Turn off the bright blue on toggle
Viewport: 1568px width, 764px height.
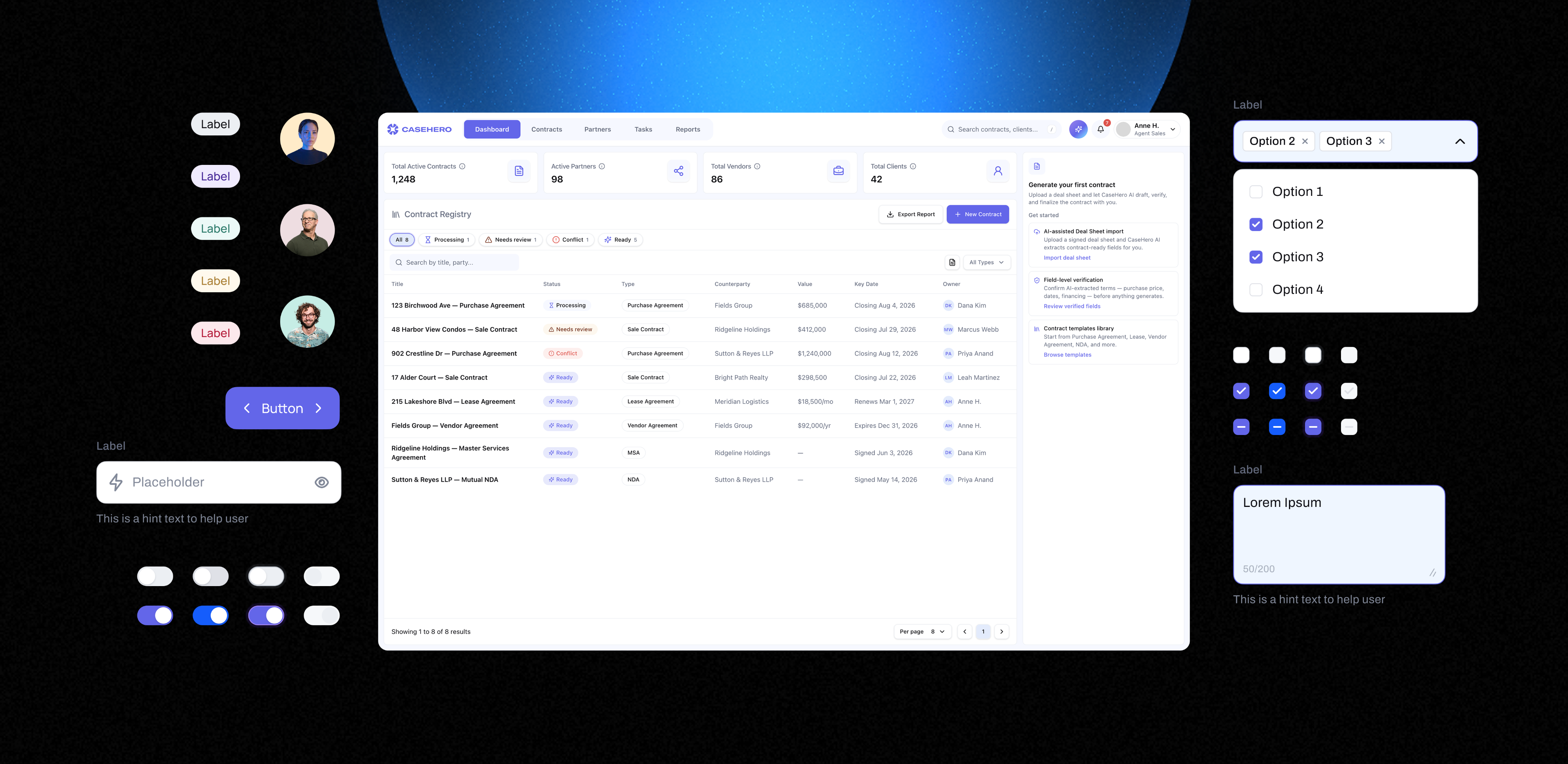[x=211, y=616]
